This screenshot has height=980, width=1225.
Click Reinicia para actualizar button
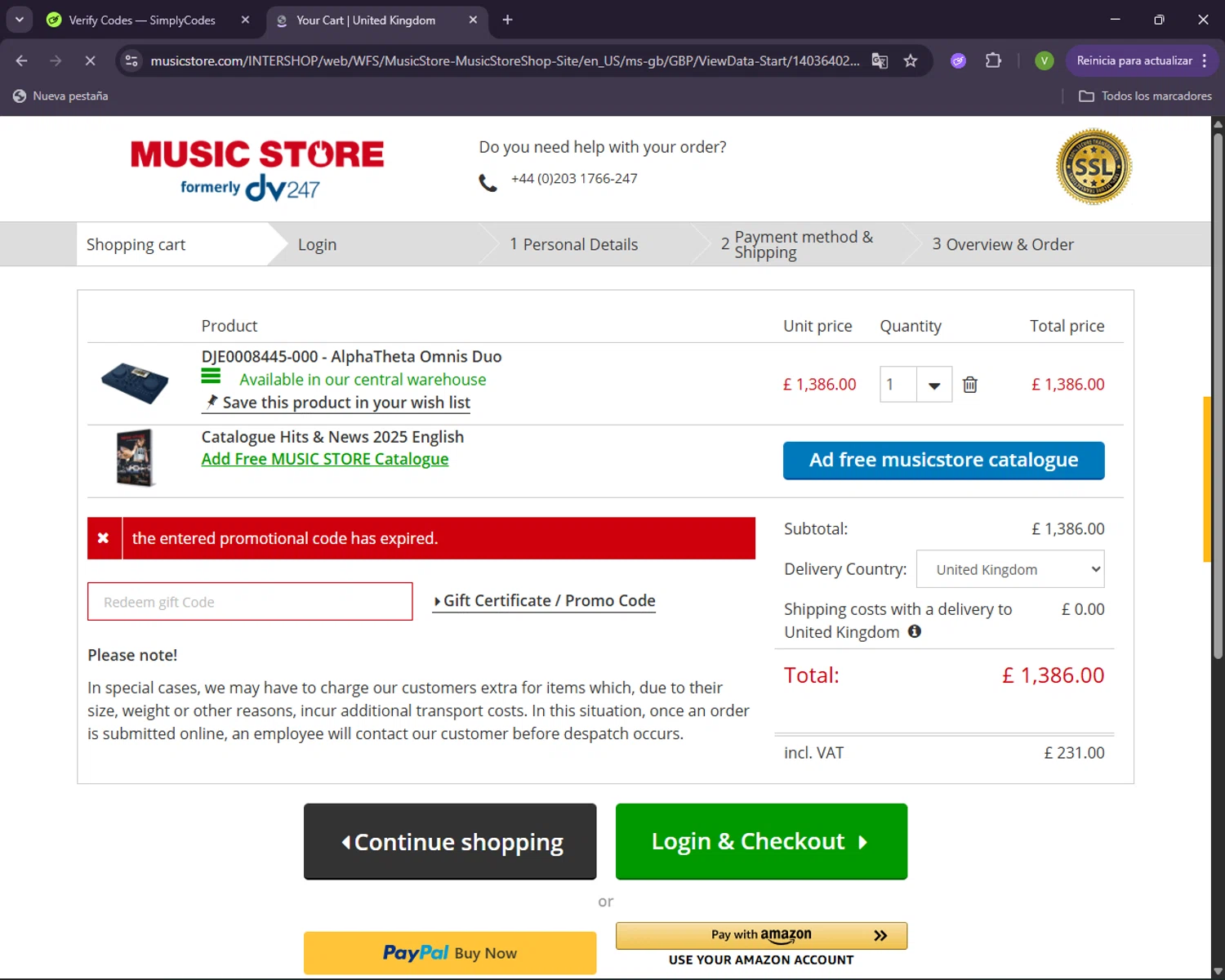[x=1134, y=60]
